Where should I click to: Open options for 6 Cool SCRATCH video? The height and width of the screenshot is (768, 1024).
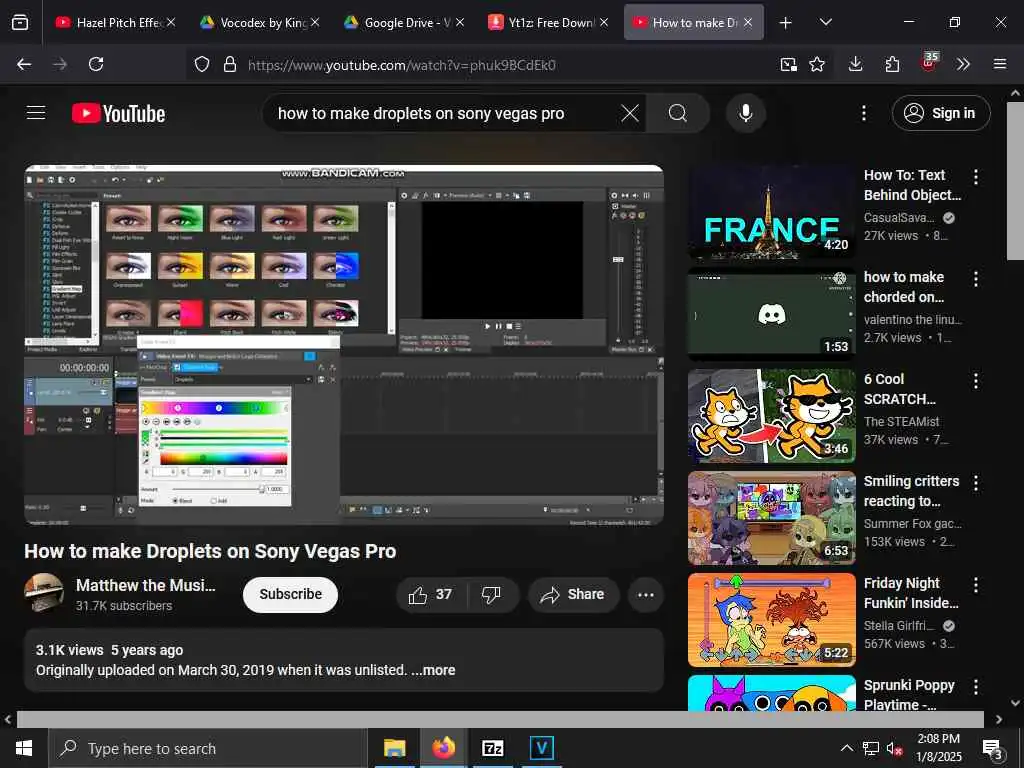click(976, 381)
